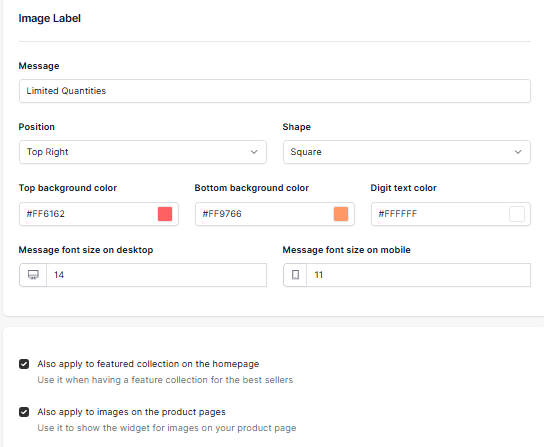Click the Position dropdown chevron arrow

(x=254, y=152)
